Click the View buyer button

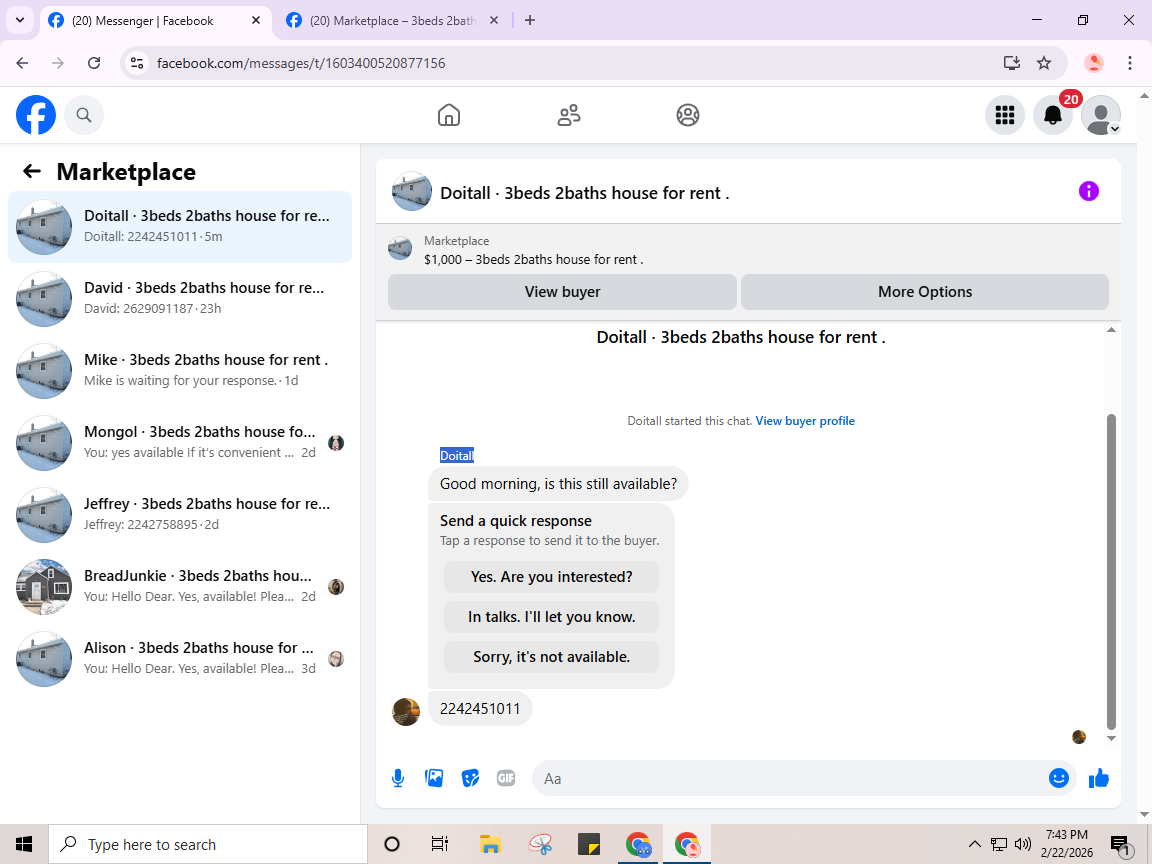(x=562, y=292)
